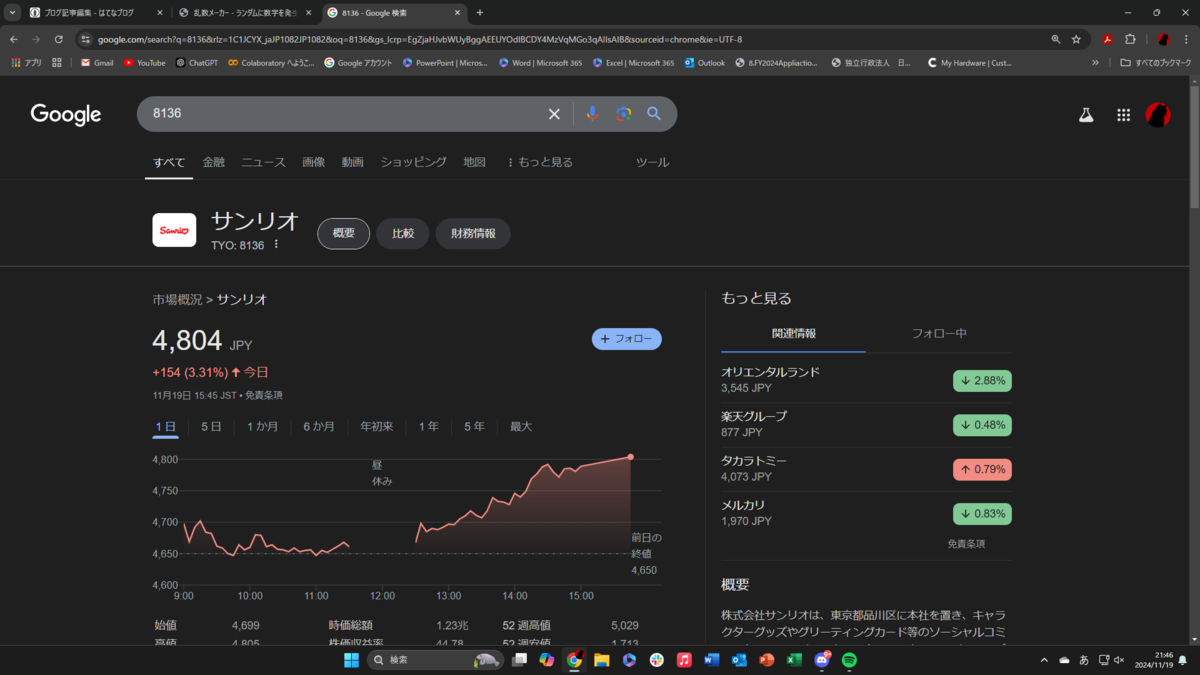The image size is (1200, 675).
Task: Open PowerPoint from the taskbar
Action: click(767, 660)
